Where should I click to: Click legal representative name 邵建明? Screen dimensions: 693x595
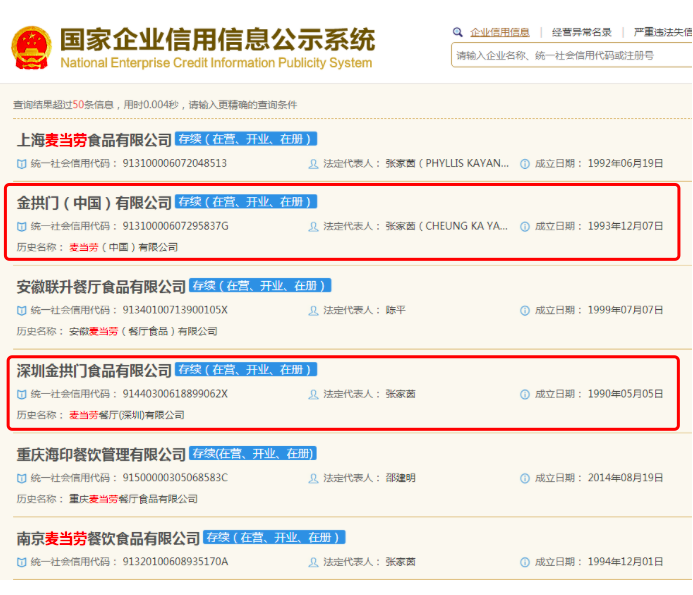400,478
